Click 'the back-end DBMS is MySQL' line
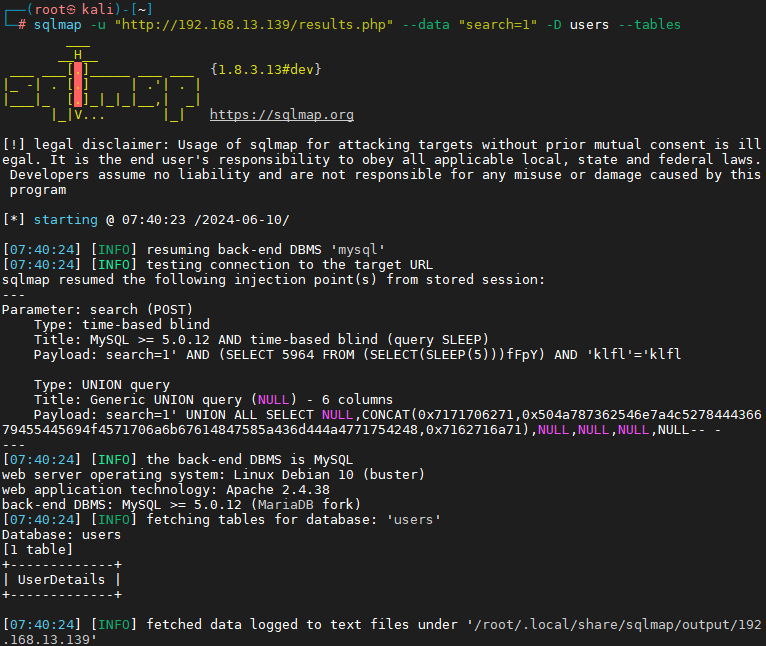 (x=177, y=460)
